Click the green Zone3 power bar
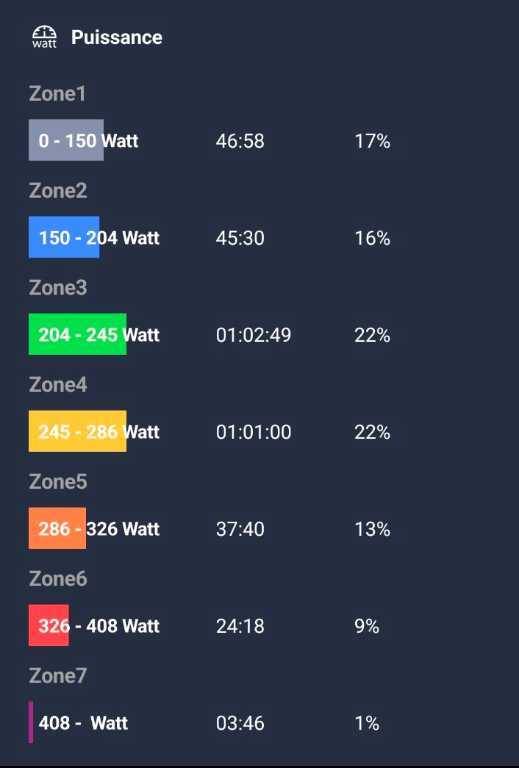The height and width of the screenshot is (768, 519). 77,334
